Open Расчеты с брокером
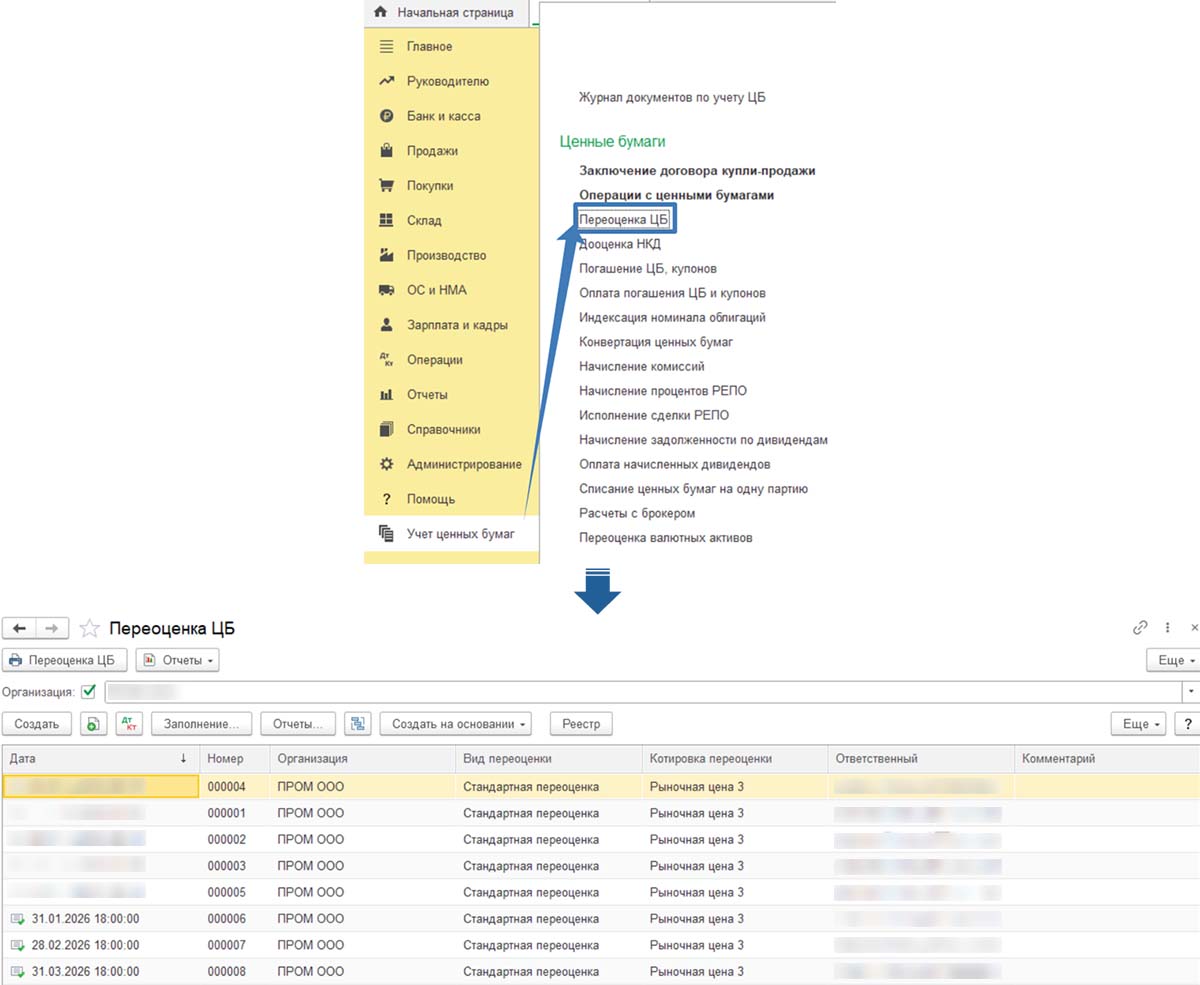 click(637, 513)
